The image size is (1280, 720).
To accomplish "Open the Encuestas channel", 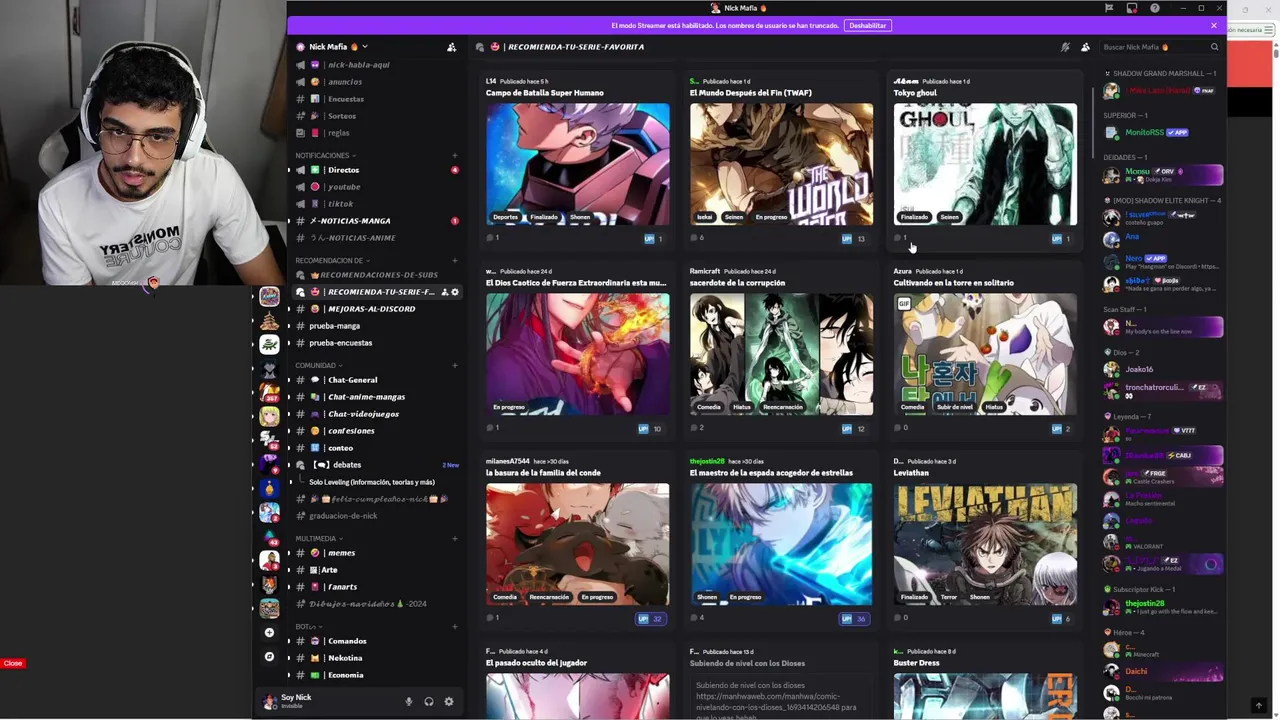I will [375, 99].
